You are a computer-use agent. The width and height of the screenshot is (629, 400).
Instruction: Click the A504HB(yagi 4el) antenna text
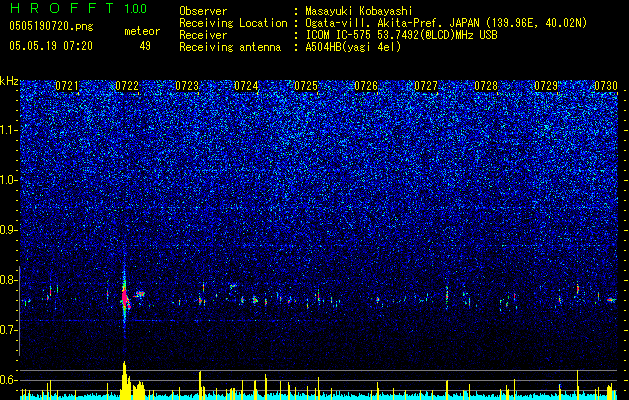tap(353, 47)
